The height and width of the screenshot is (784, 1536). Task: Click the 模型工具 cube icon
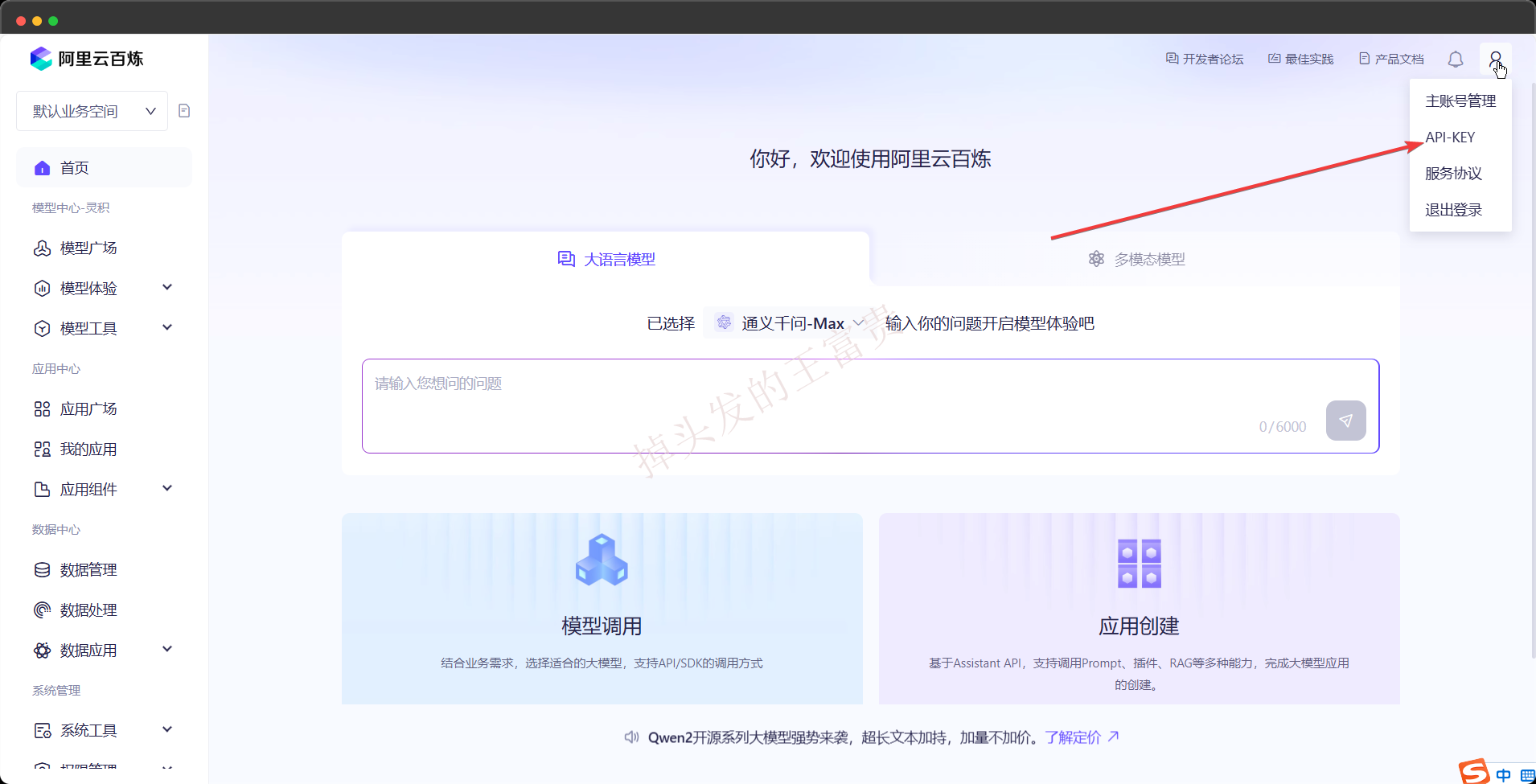43,329
